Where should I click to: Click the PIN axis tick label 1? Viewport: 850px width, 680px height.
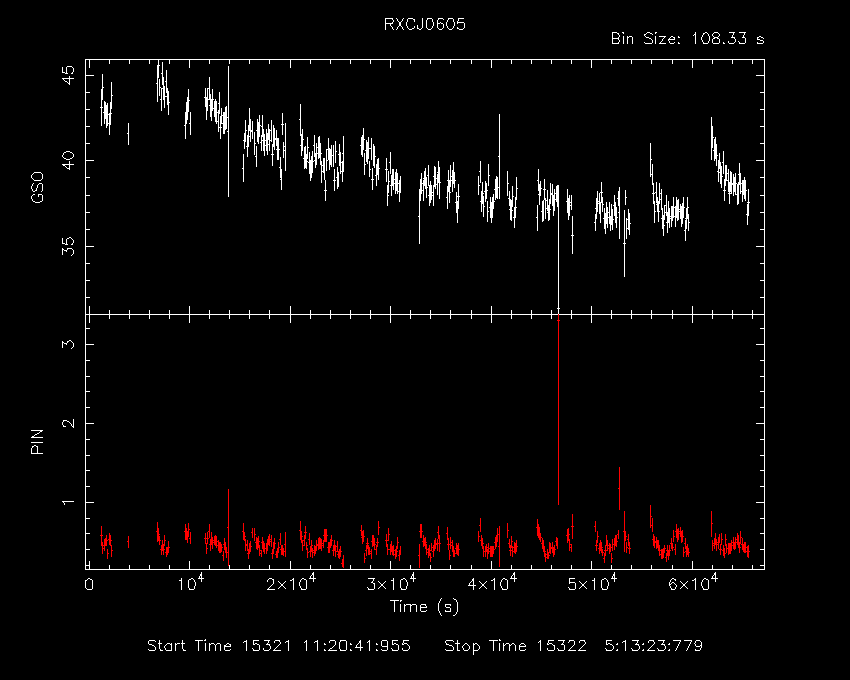click(x=69, y=502)
